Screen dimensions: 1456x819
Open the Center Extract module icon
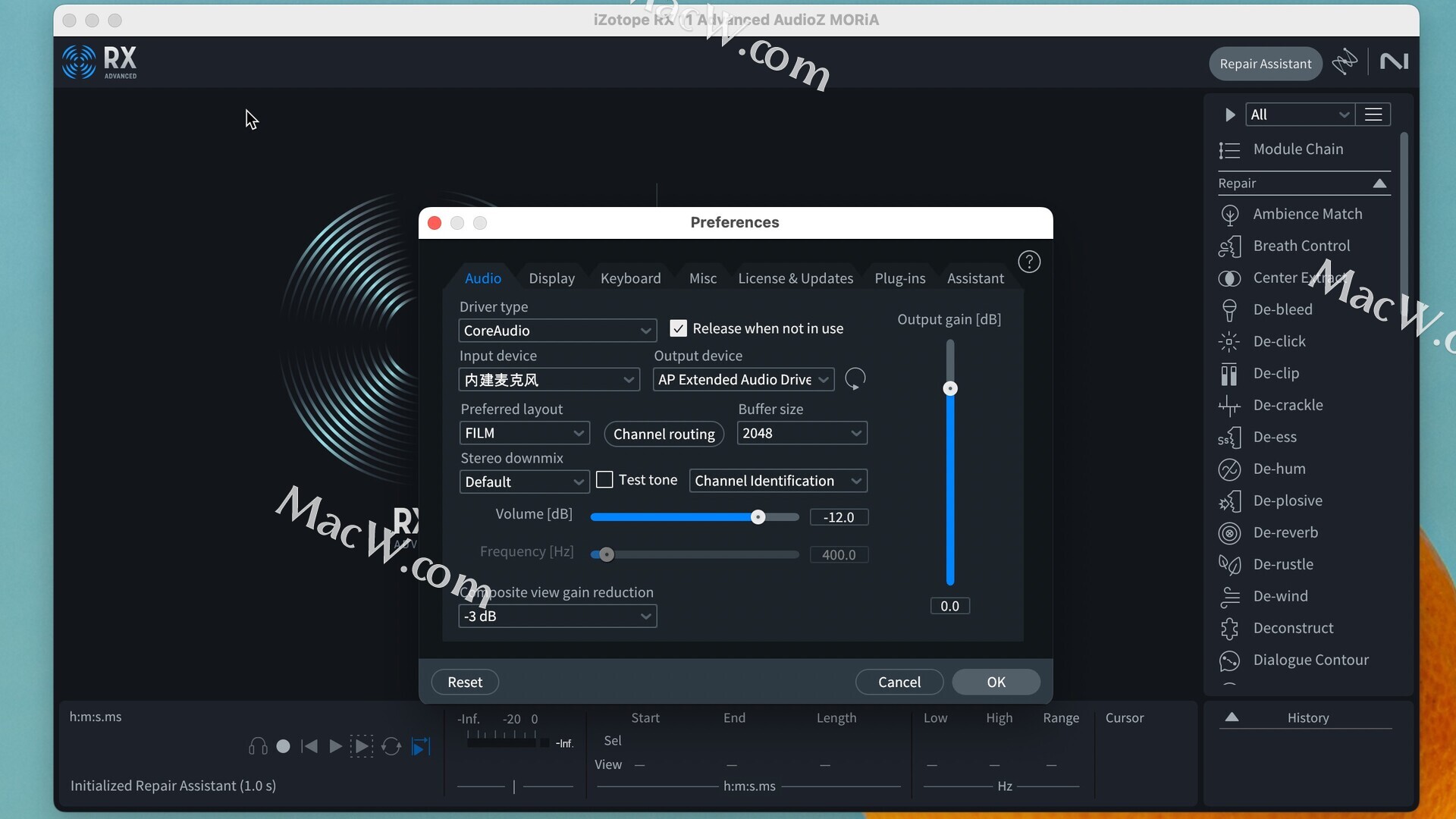tap(1229, 278)
